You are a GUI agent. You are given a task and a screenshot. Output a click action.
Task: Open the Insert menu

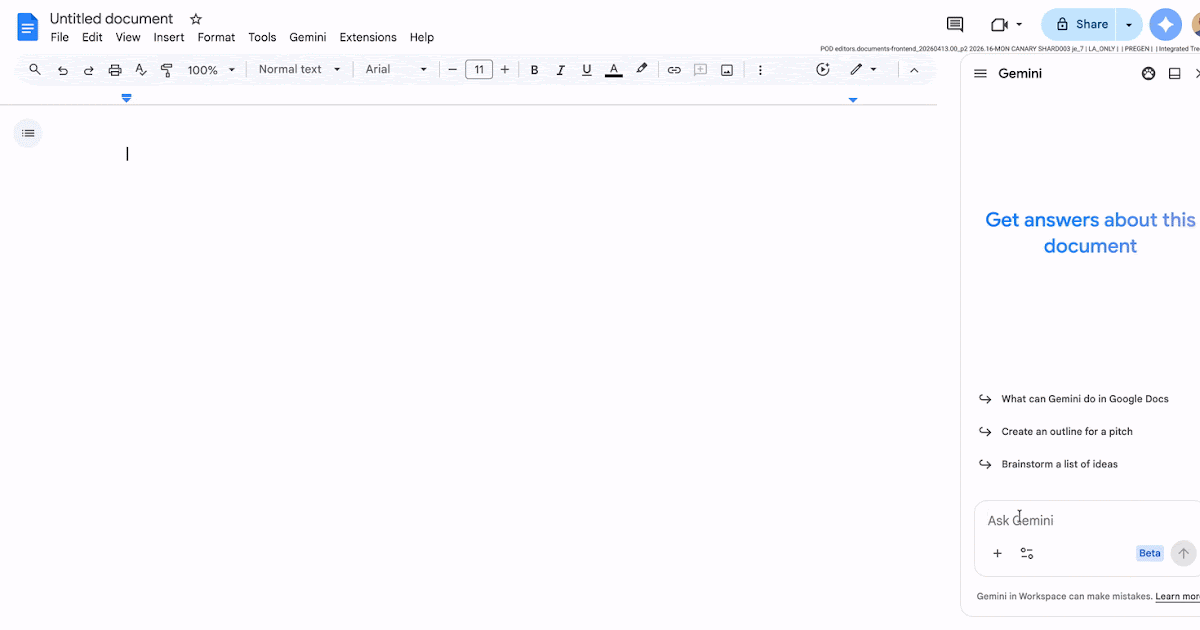pos(169,37)
